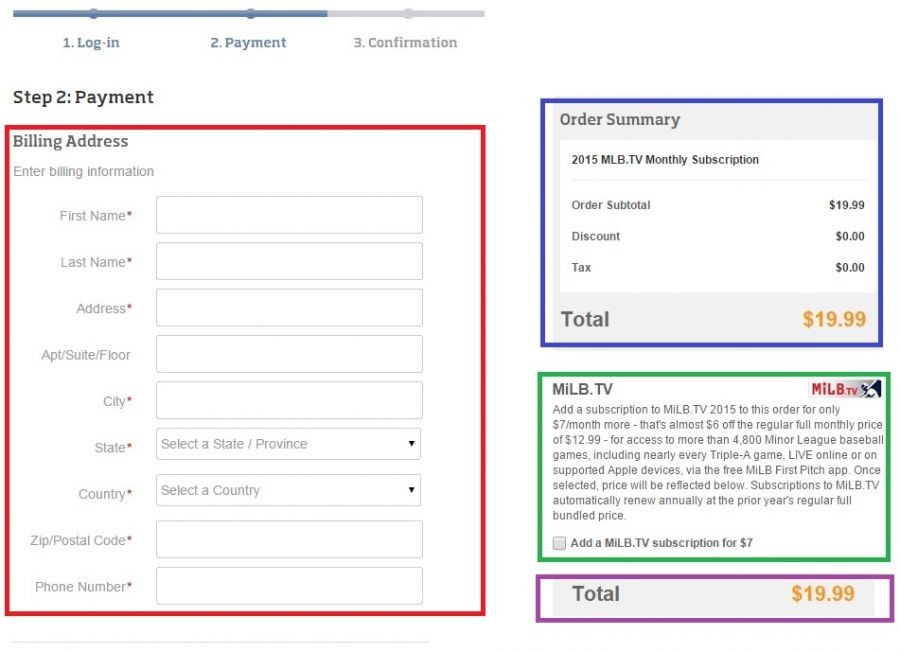Viewport: 900px width, 652px height.
Task: Click the Payment step dot on progress bar
Action: pyautogui.click(x=251, y=14)
